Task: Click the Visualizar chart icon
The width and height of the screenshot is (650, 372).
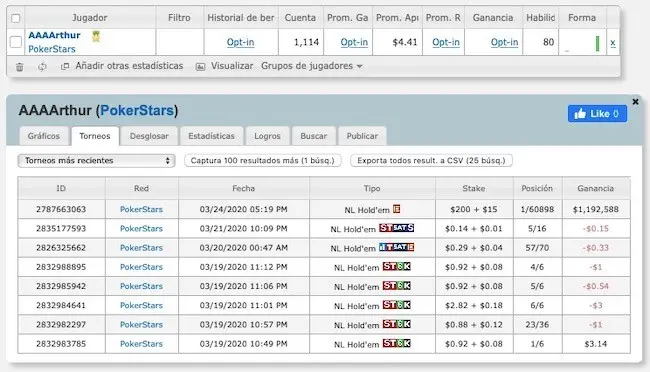Action: point(200,66)
